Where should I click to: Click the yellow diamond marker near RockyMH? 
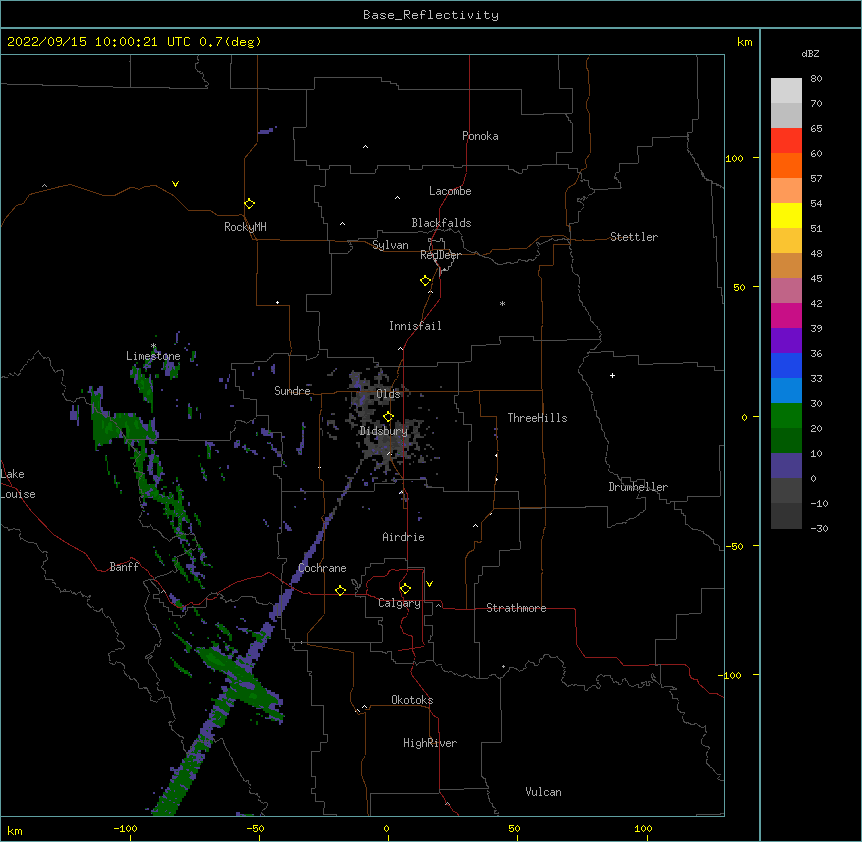click(249, 204)
